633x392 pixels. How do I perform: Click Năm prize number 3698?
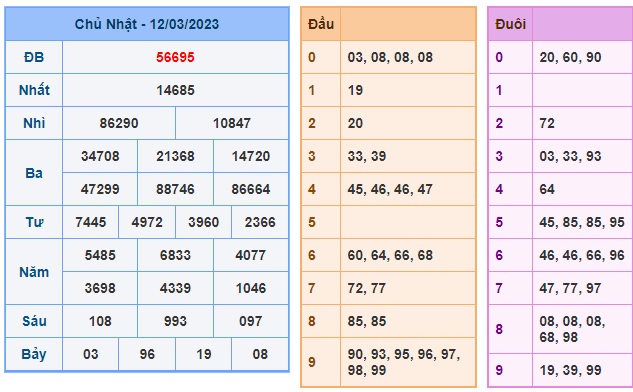coord(100,288)
